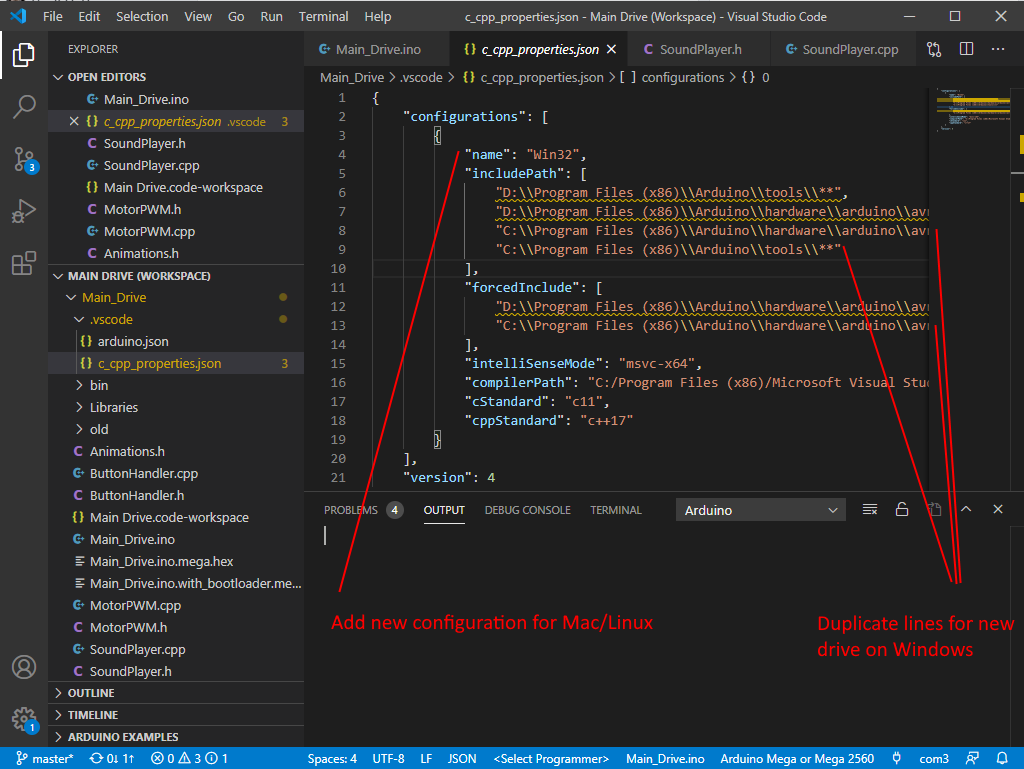Open the editor More Actions ellipsis
The width and height of the screenshot is (1024, 769).
point(998,49)
